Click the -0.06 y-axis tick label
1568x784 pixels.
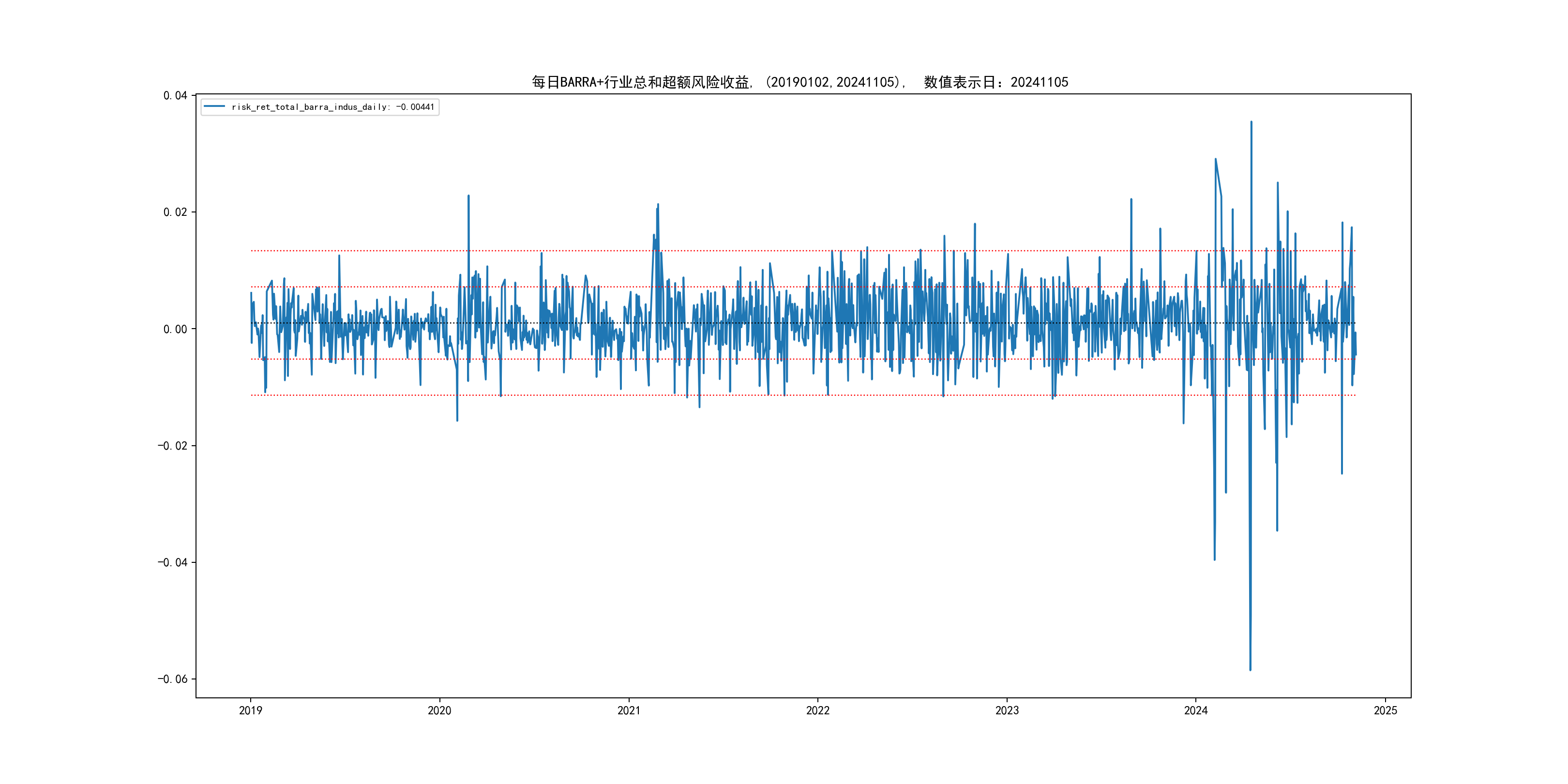172,679
